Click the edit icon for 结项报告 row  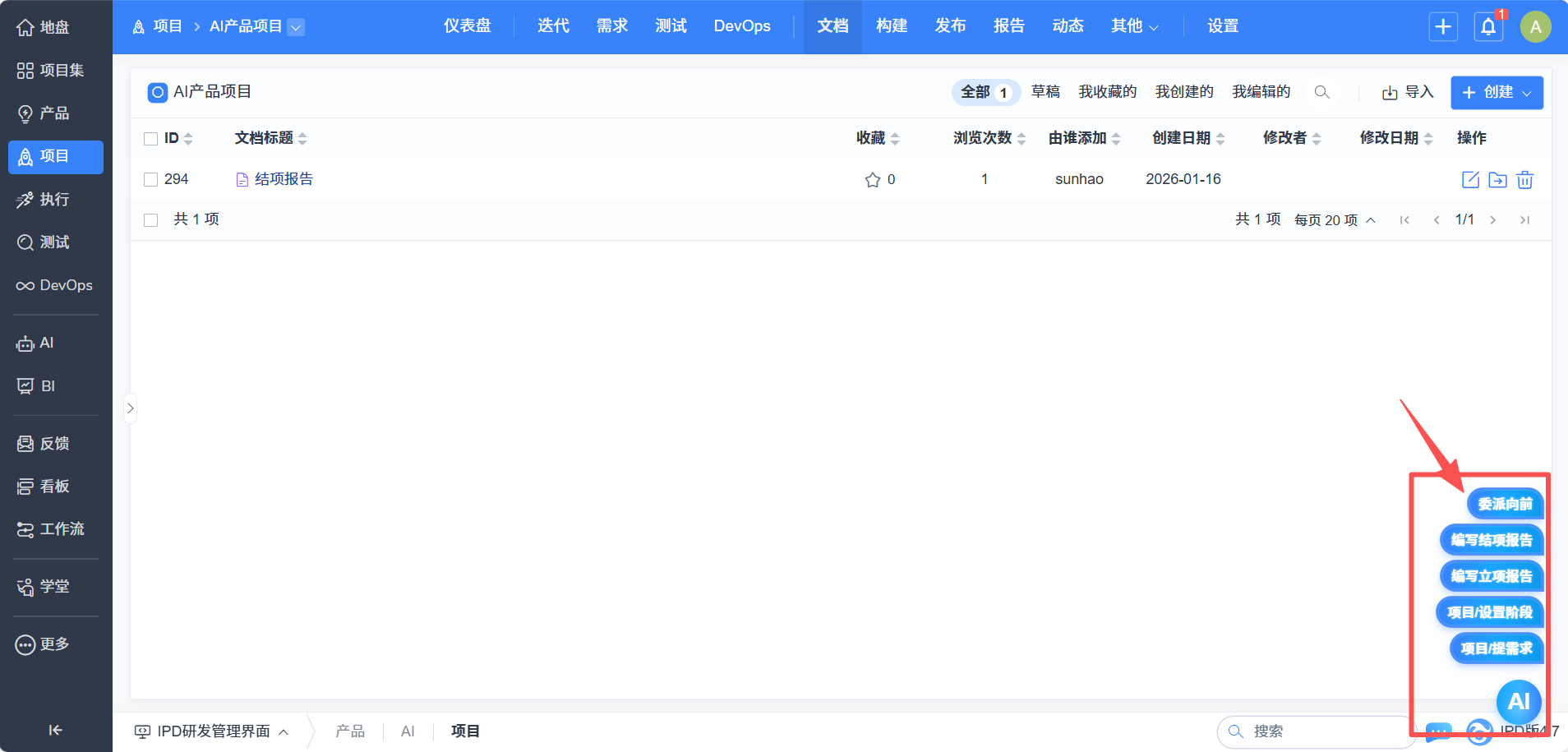click(x=1470, y=180)
